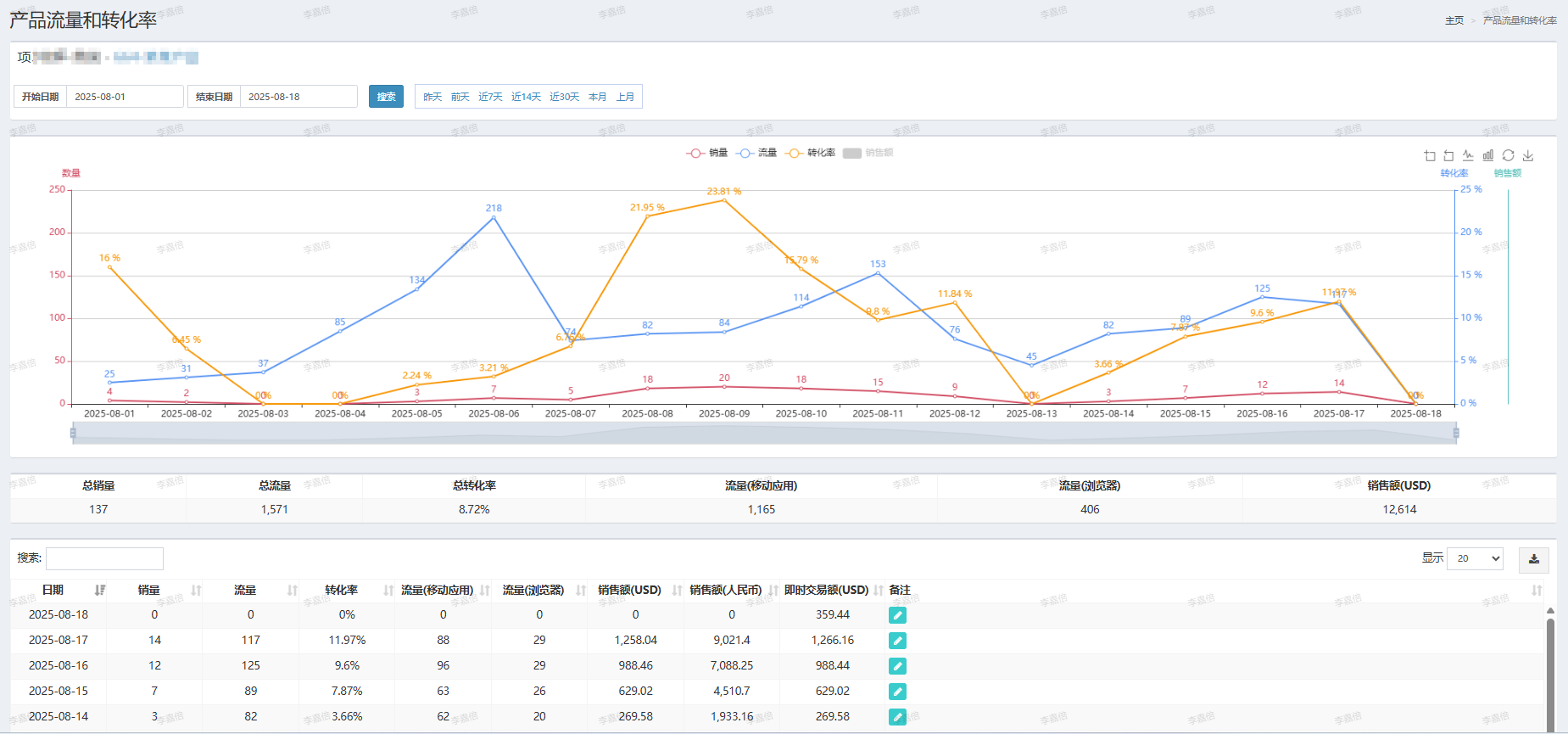Image resolution: width=1568 pixels, height=734 pixels.
Task: Click the left handle of chart range slider
Action: 73,433
